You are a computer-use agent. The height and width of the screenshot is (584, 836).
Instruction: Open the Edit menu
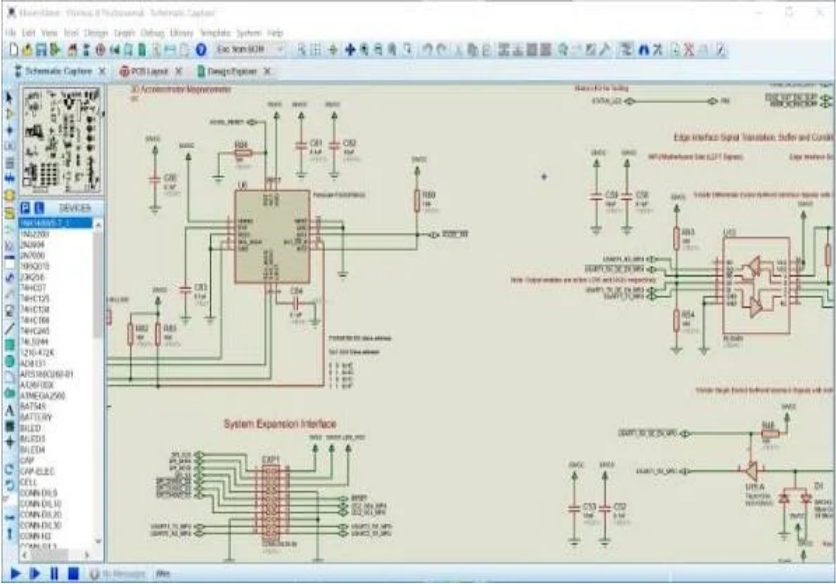(29, 33)
